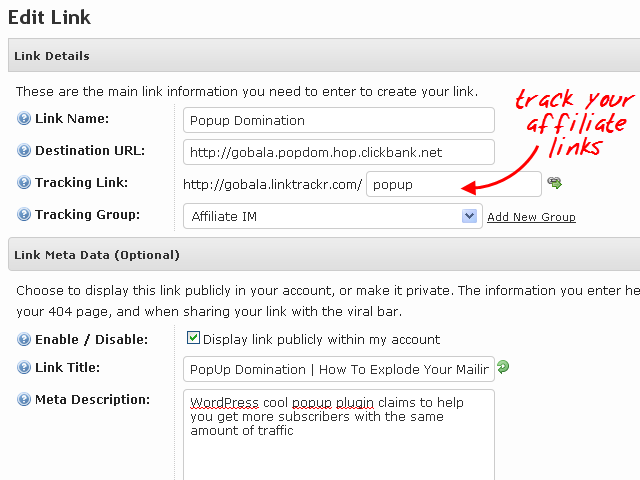The image size is (640, 480).
Task: Click 'http://gobala.linktrackr.com/' prefix text
Action: pyautogui.click(x=273, y=184)
